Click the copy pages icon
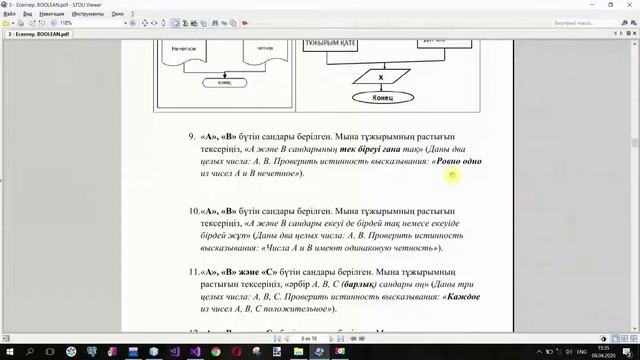This screenshot has width=640, height=360. 233,23
